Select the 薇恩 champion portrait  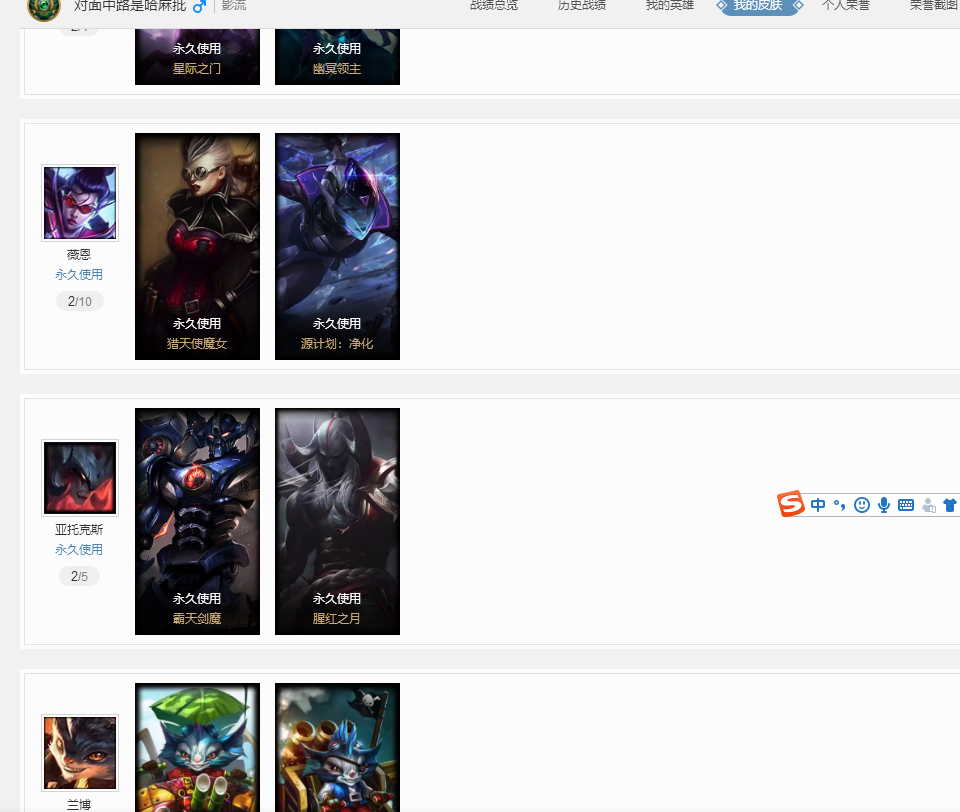tap(80, 203)
